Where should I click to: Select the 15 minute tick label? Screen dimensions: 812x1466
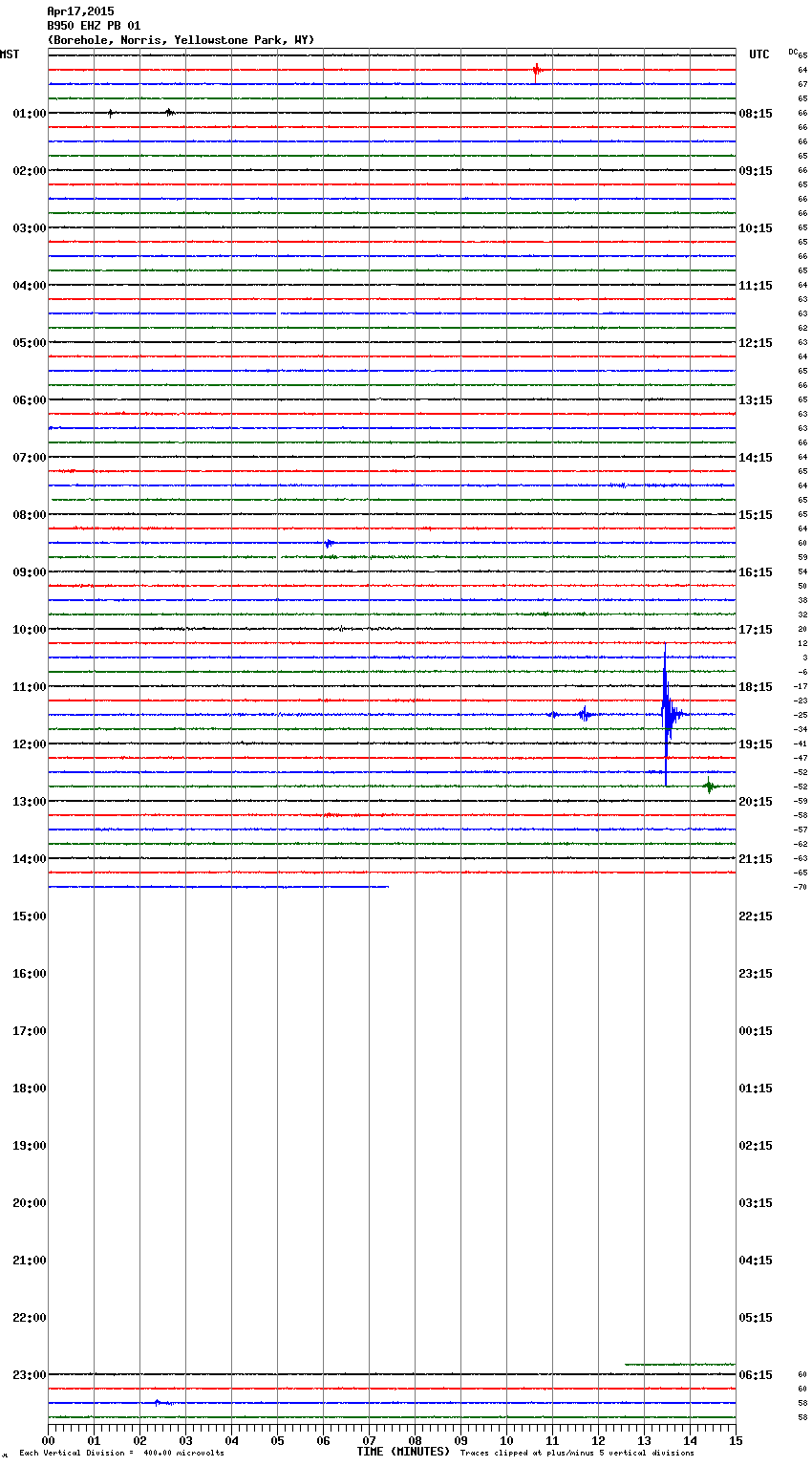coord(736,1440)
